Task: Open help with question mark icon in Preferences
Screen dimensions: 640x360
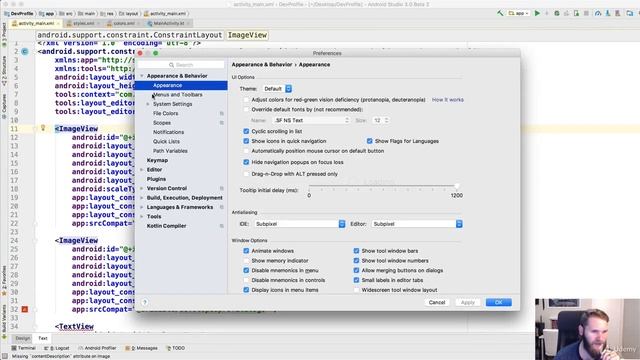Action: [145, 302]
